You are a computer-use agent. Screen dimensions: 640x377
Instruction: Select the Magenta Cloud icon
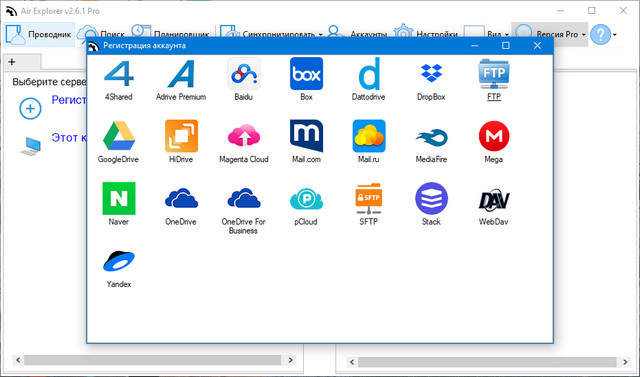click(x=244, y=136)
